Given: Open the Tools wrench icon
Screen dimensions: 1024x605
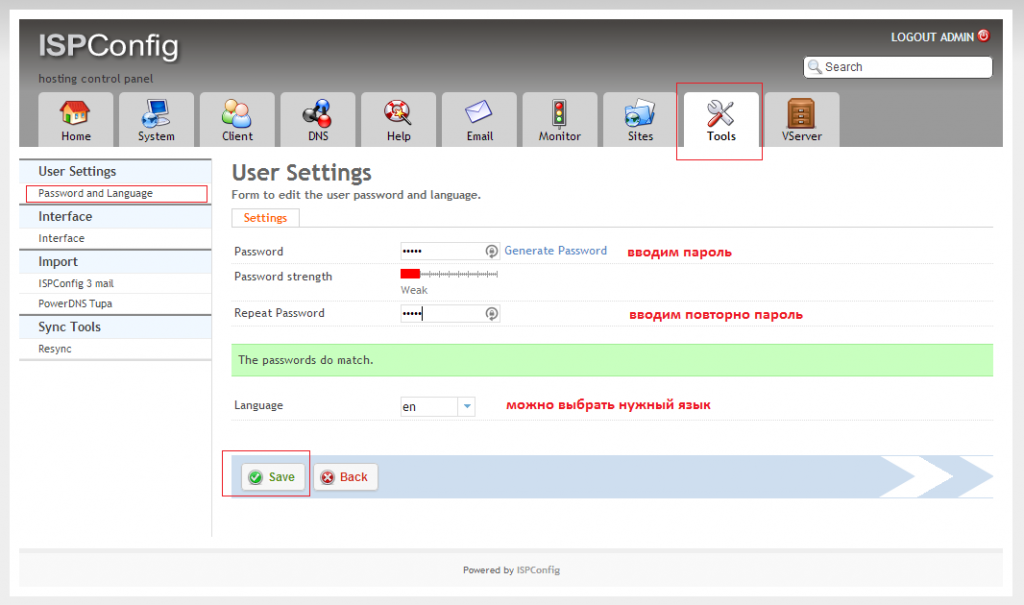Looking at the screenshot, I should [720, 113].
